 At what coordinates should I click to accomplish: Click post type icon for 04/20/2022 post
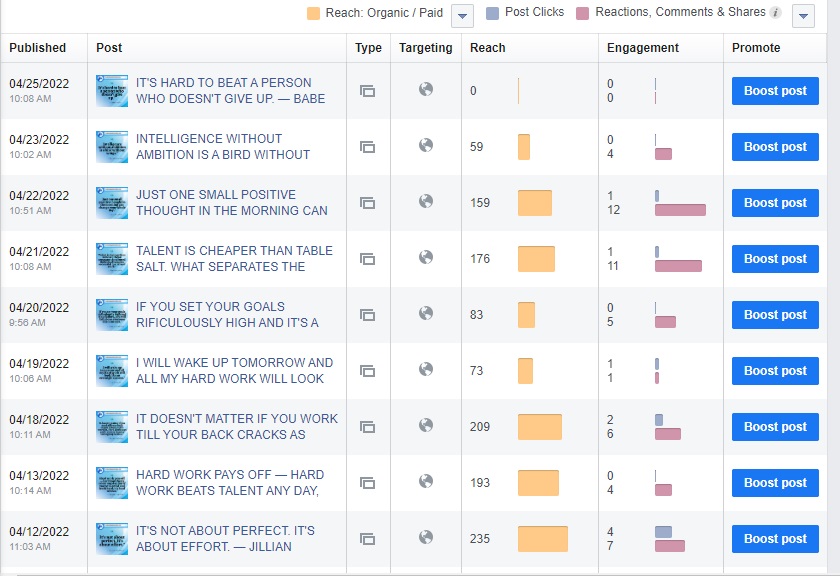[367, 315]
